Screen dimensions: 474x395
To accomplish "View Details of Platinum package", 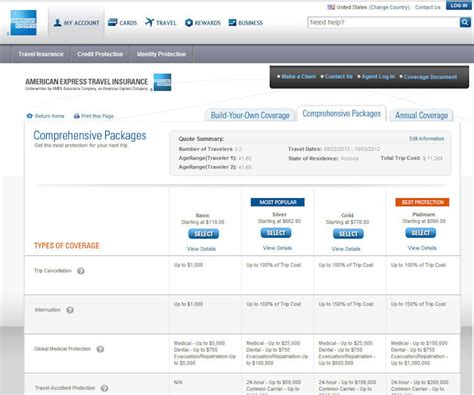I will pyautogui.click(x=422, y=248).
